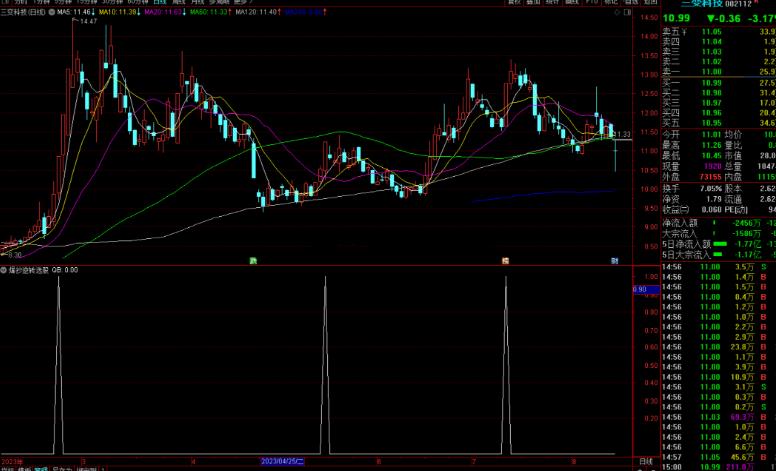Expand the 卖五 order depth arrow

(x=684, y=32)
